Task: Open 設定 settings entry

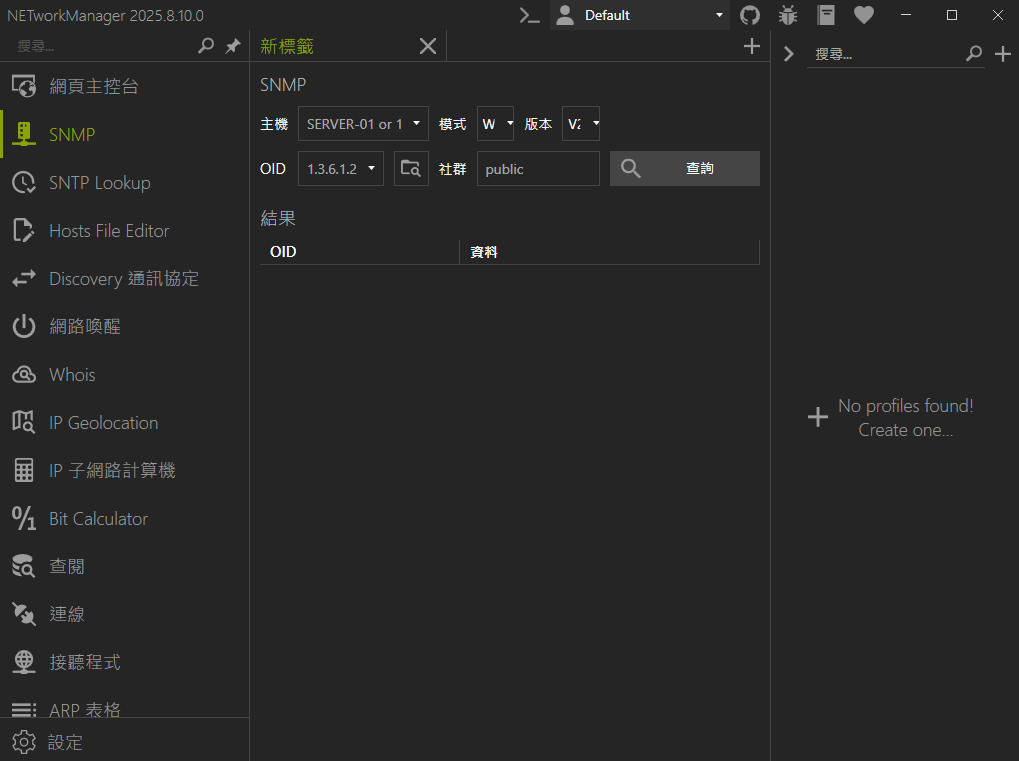Action: pos(125,742)
